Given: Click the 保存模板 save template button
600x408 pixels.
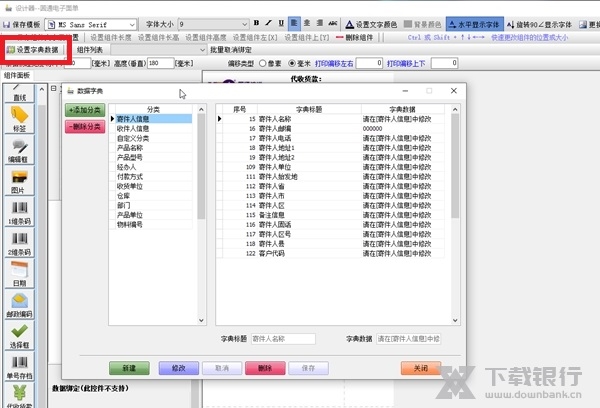Looking at the screenshot, I should pyautogui.click(x=21, y=24).
